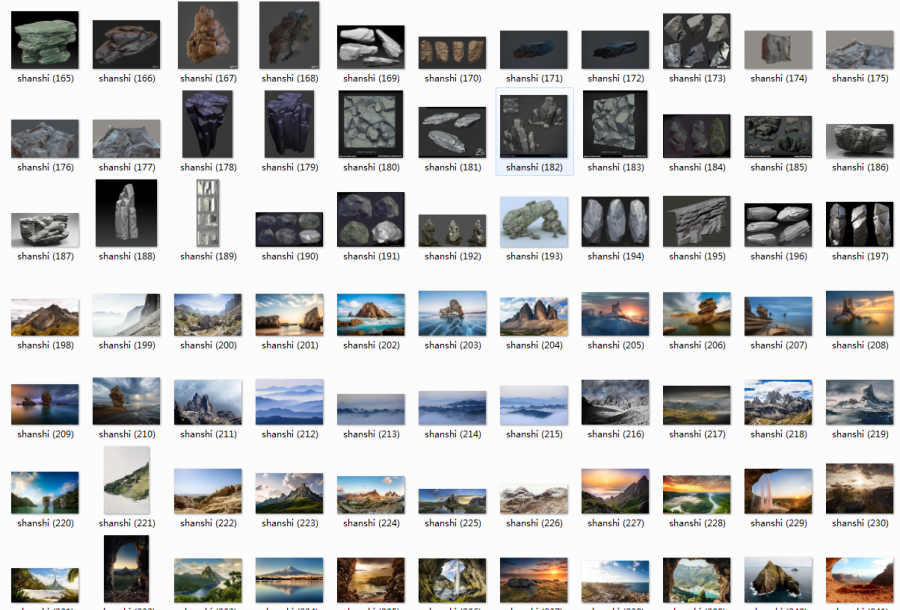Select the "shanshi (211)" file label

pyautogui.click(x=208, y=434)
